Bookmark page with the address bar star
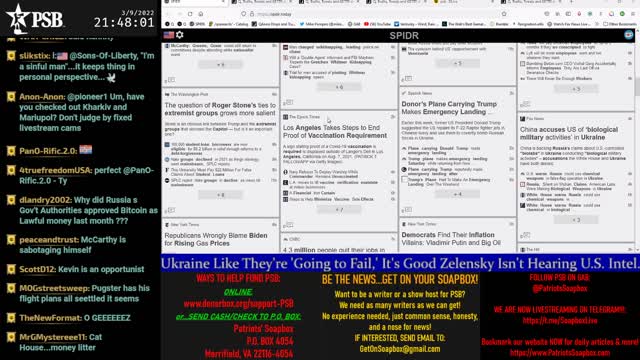The image size is (640, 360). point(504,14)
